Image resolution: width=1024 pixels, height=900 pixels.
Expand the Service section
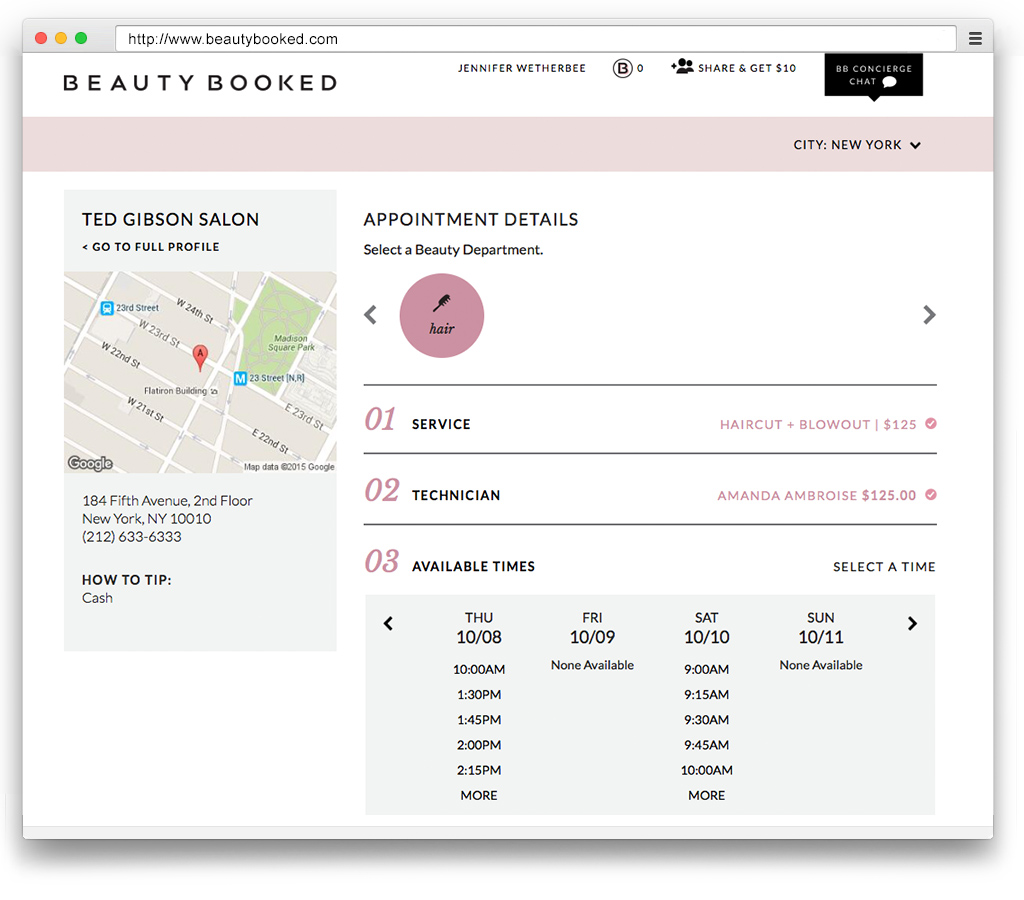point(650,419)
